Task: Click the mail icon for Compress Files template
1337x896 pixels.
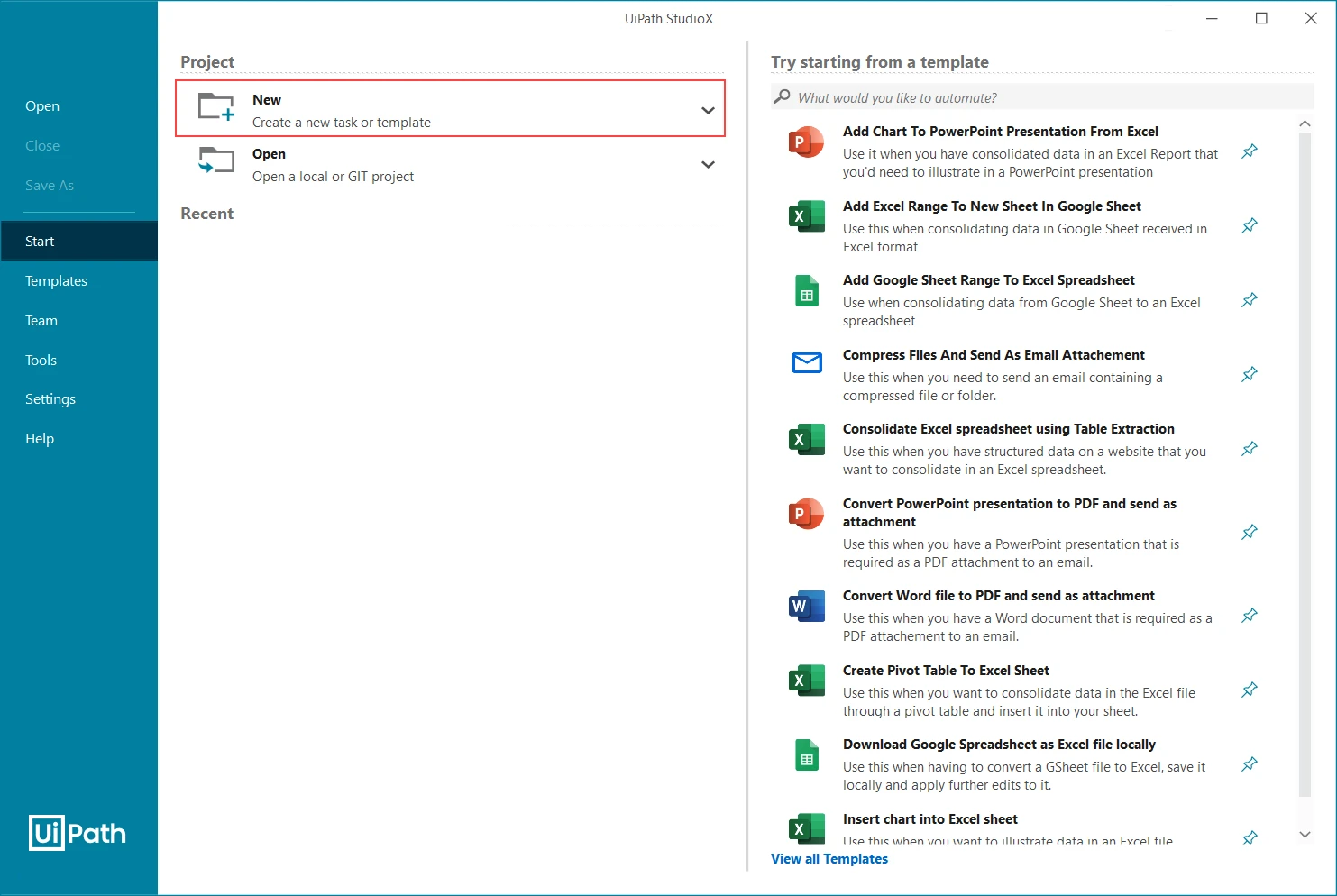Action: [x=807, y=362]
